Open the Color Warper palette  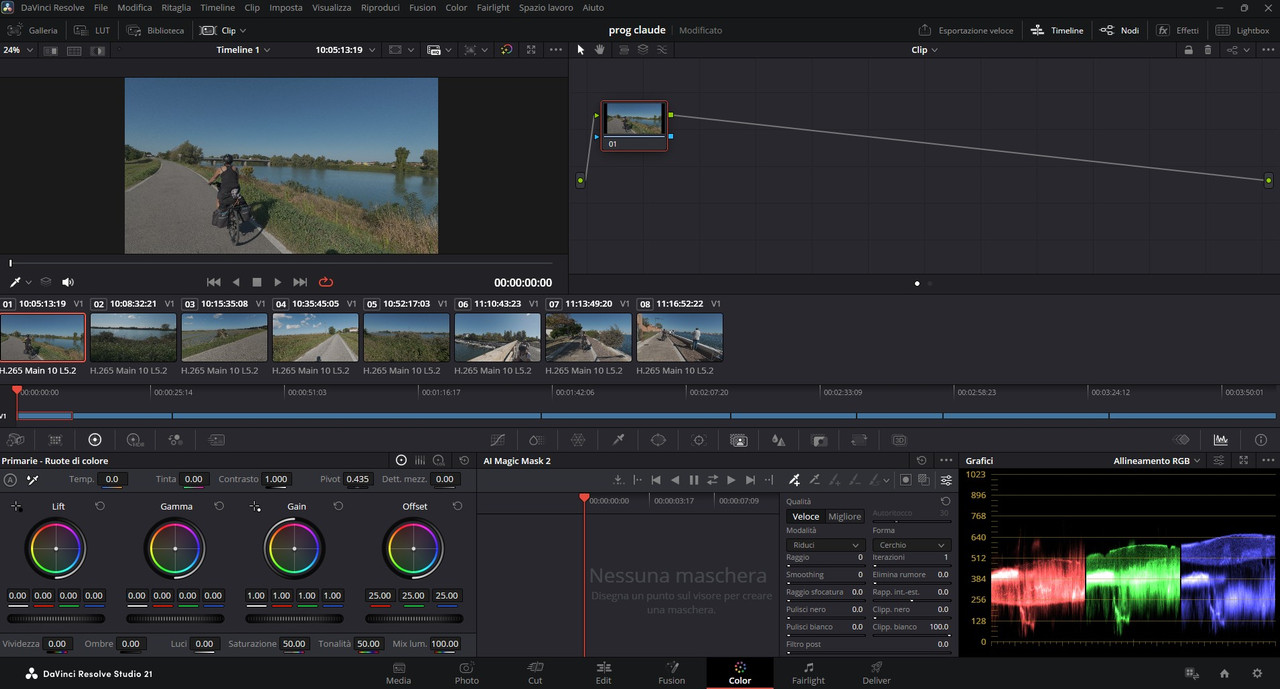point(578,440)
